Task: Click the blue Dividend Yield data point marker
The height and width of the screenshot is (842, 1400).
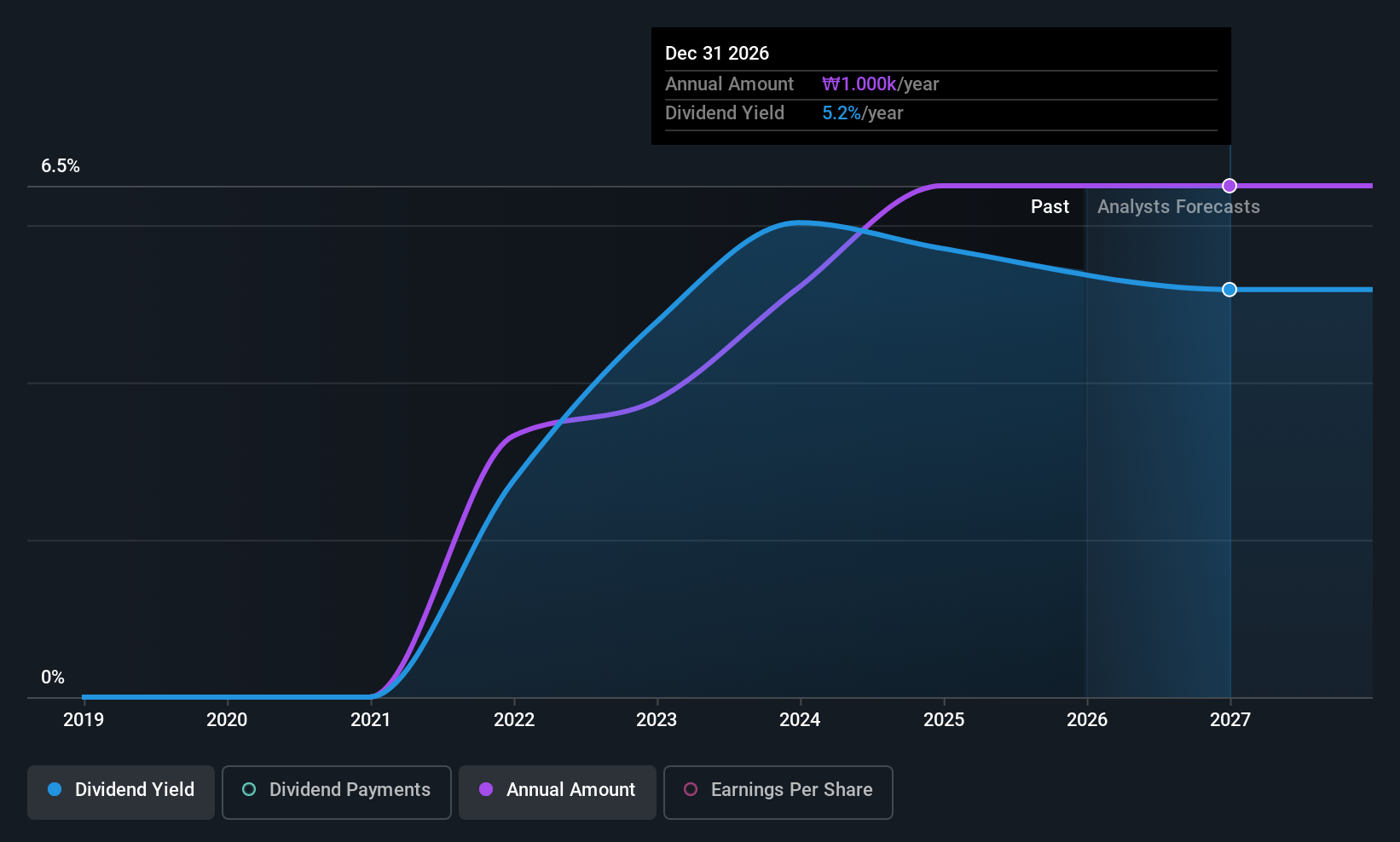Action: point(1229,290)
